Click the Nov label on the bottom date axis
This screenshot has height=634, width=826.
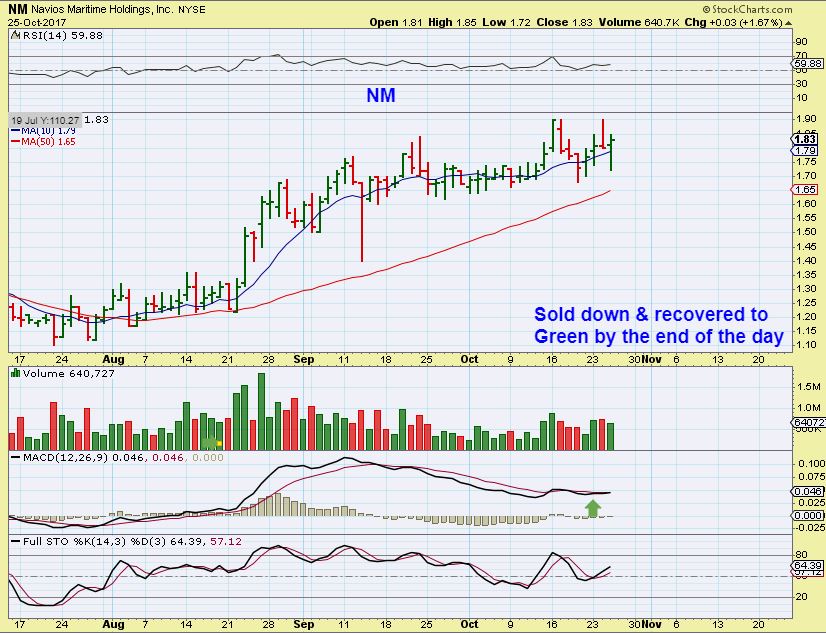click(652, 624)
